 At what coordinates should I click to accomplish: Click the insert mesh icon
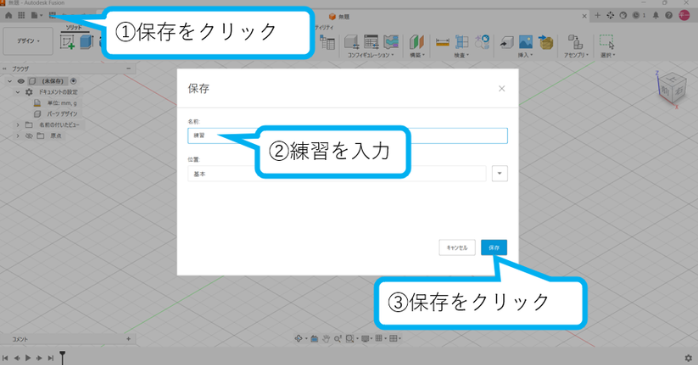[545, 42]
